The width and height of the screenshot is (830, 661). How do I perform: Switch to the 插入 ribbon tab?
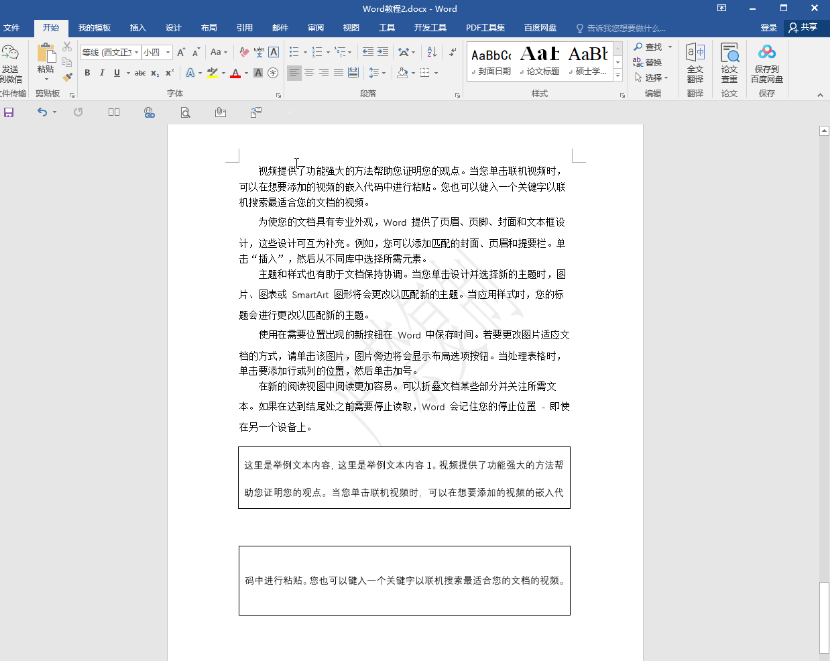tap(138, 28)
